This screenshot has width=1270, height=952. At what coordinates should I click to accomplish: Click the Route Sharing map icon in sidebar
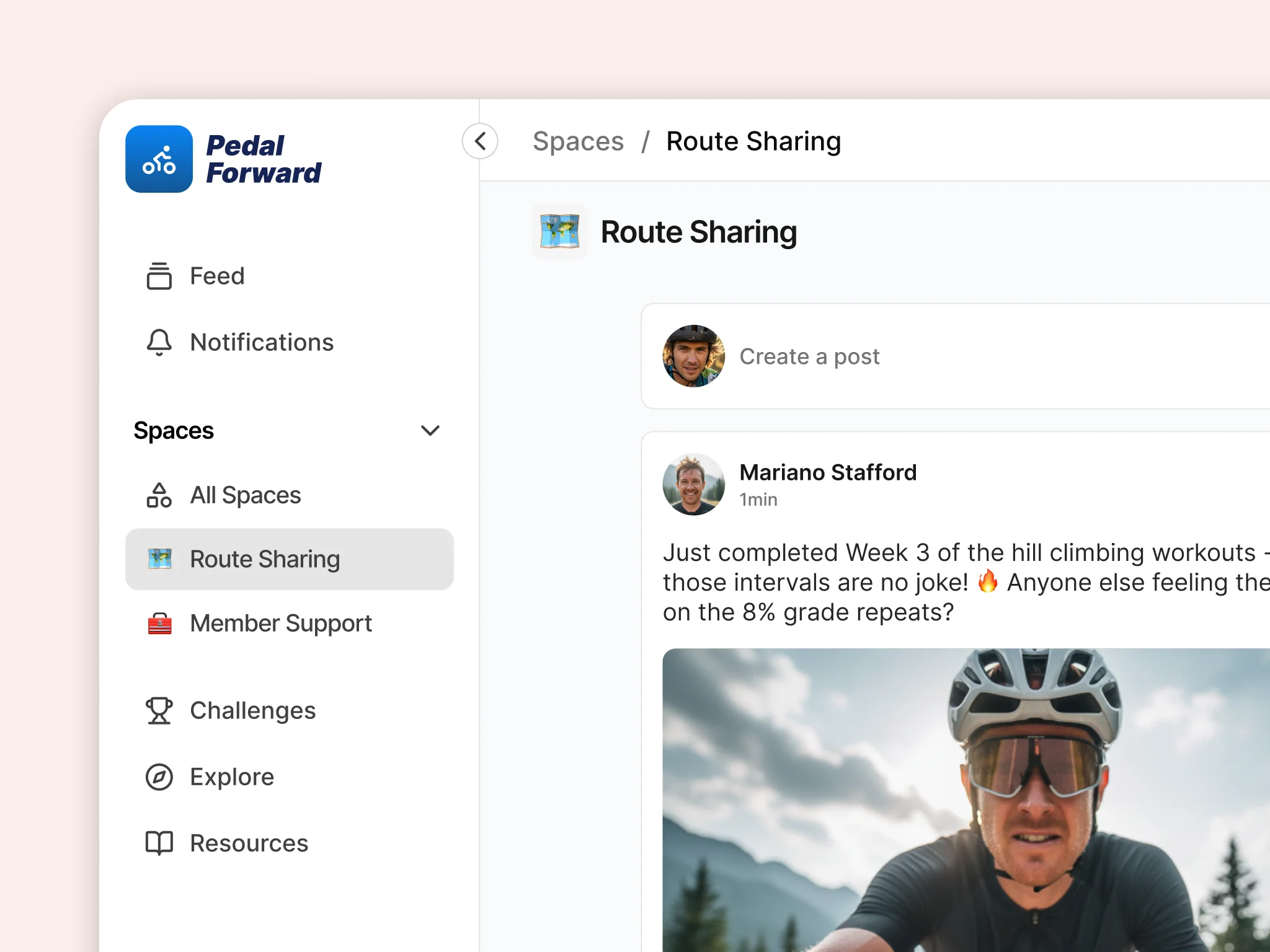tap(159, 559)
